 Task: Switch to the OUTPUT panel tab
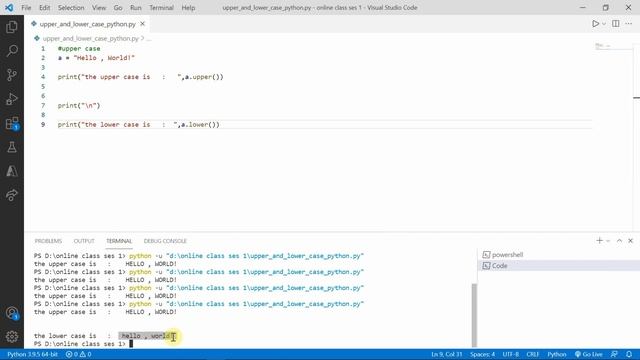[x=84, y=241]
